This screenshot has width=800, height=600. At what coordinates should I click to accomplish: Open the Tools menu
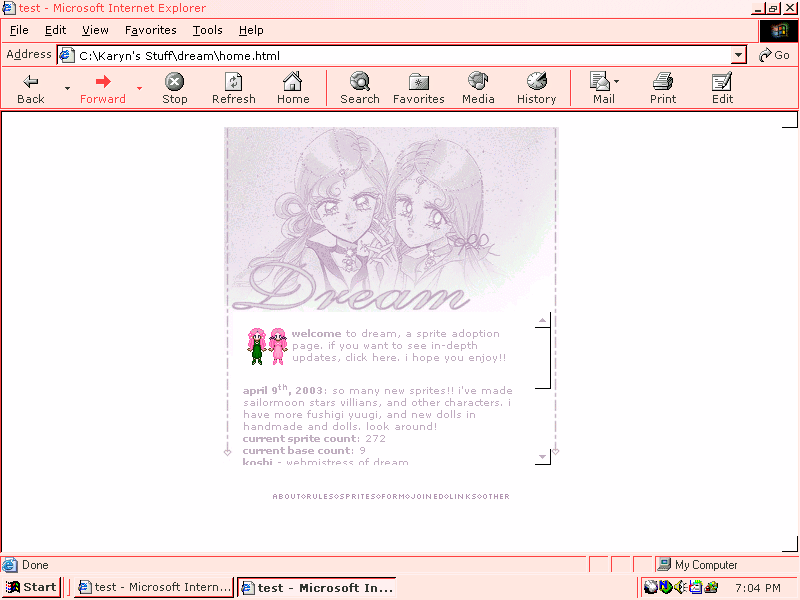coord(207,31)
